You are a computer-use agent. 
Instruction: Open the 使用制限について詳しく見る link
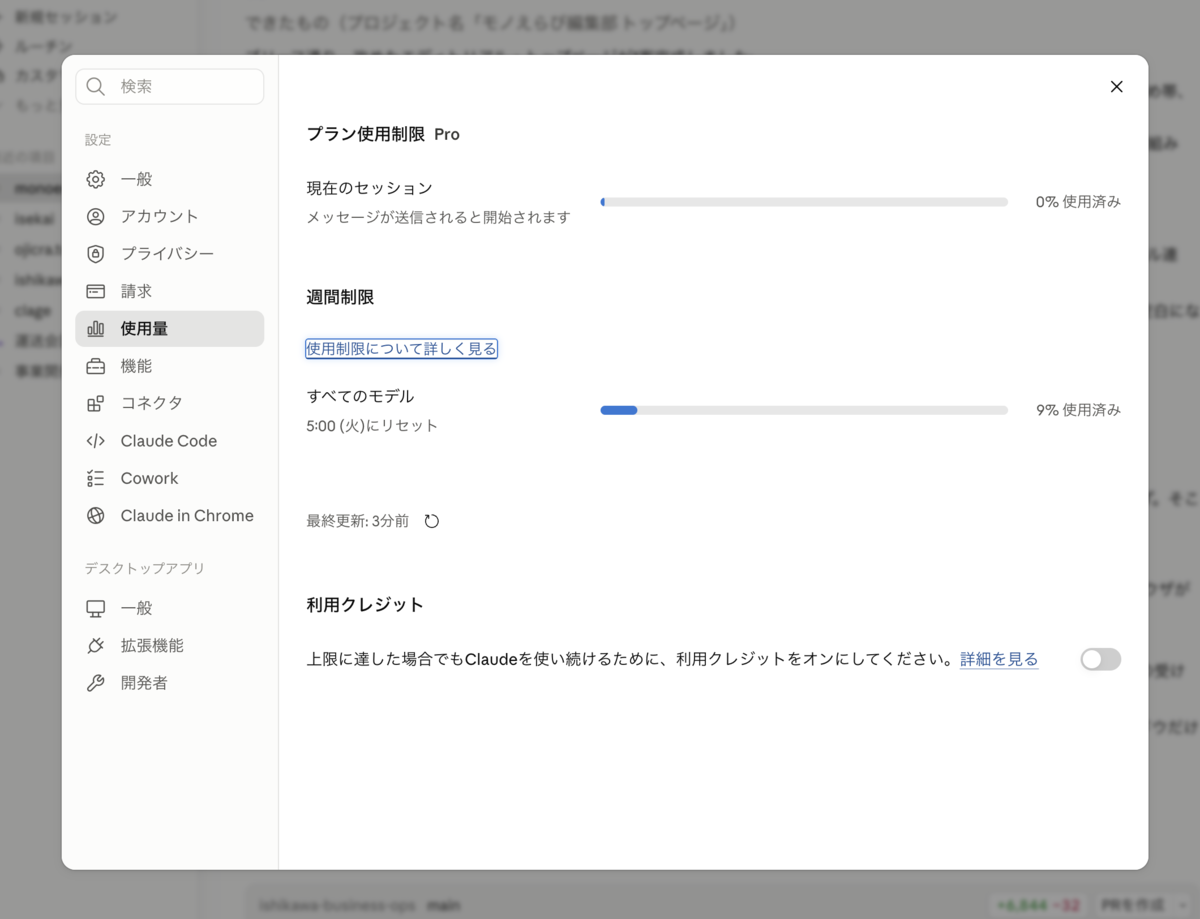click(401, 349)
